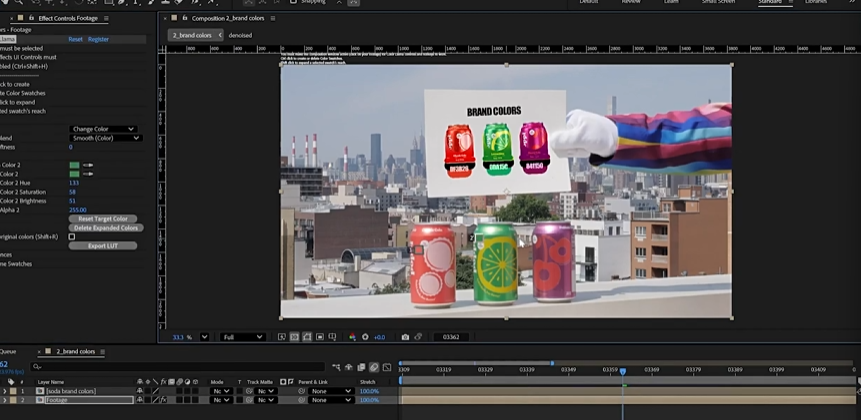Toggle the Fast Previews button in viewer

pos(282,337)
